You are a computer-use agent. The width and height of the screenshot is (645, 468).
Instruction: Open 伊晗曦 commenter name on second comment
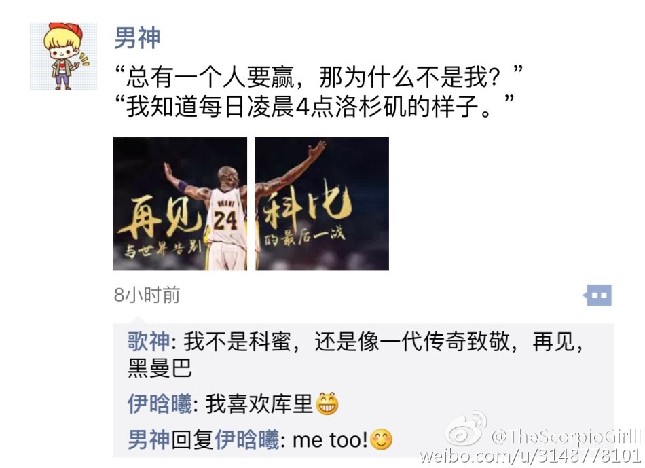(159, 404)
